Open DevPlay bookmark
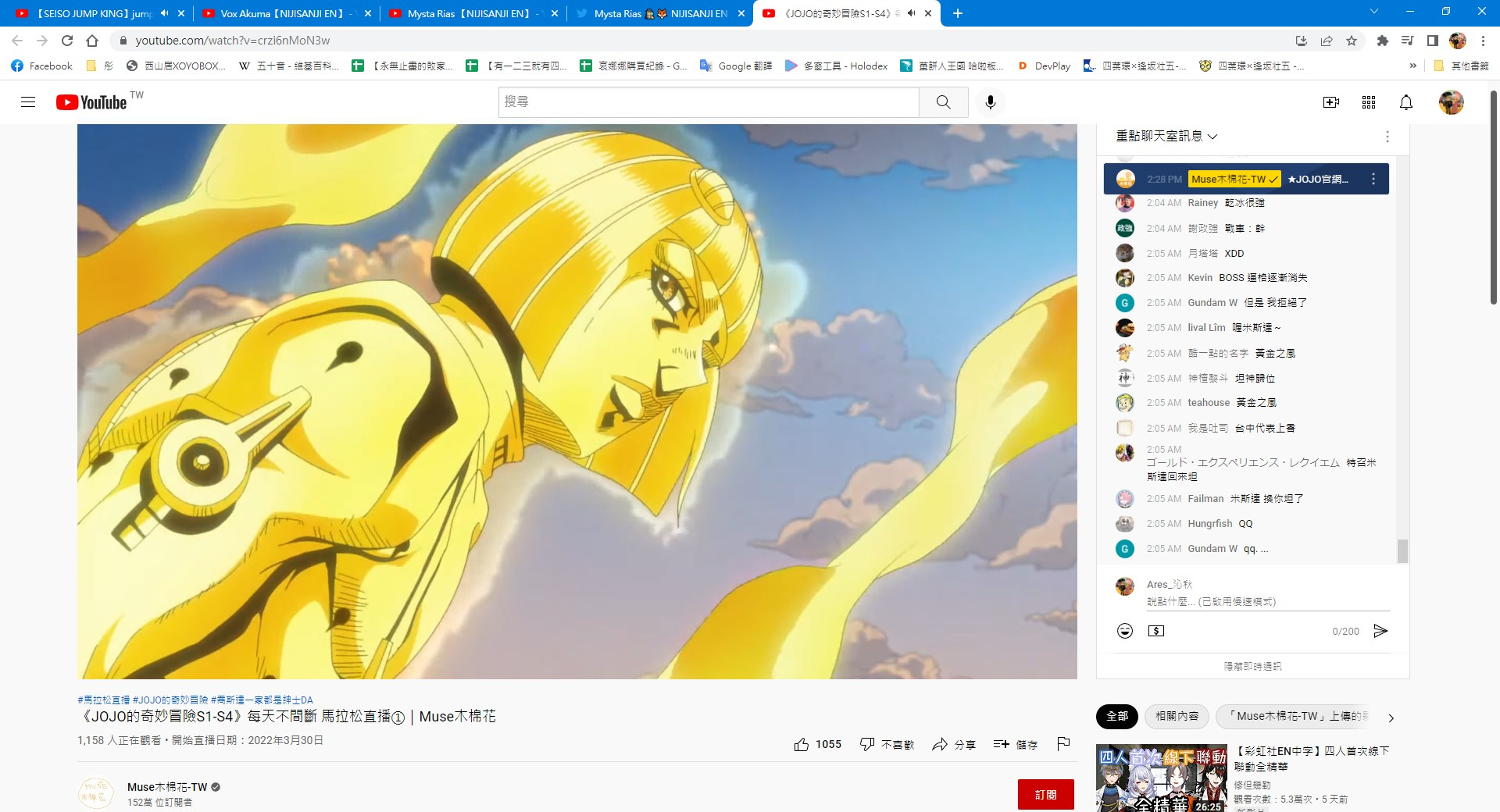 click(x=1045, y=66)
